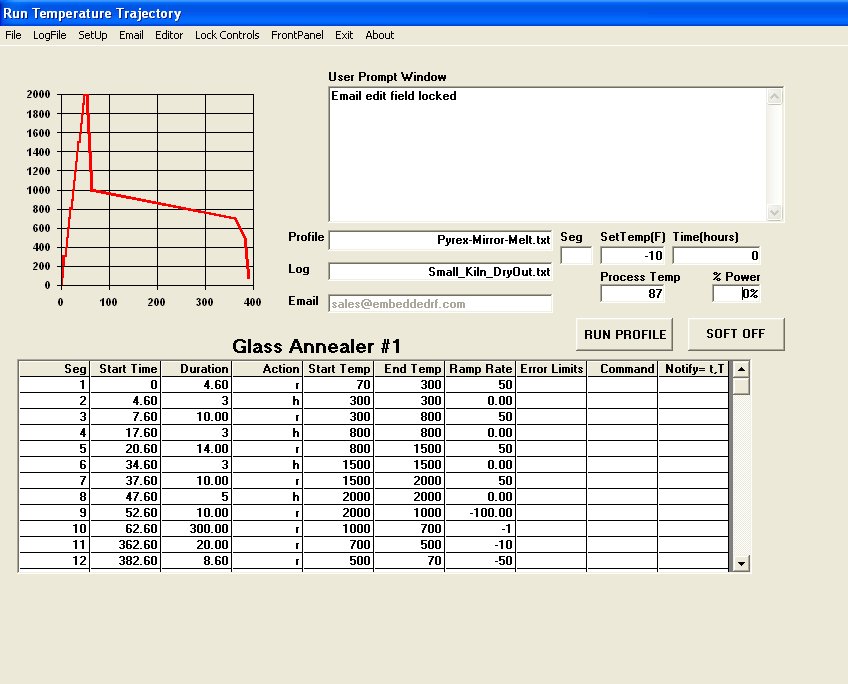
Task: Open the Email menu
Action: 131,35
